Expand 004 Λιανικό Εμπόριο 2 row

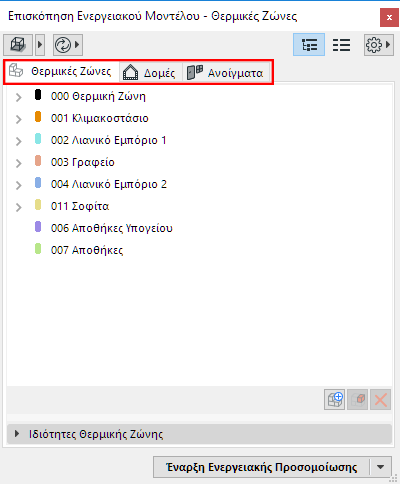[19, 185]
